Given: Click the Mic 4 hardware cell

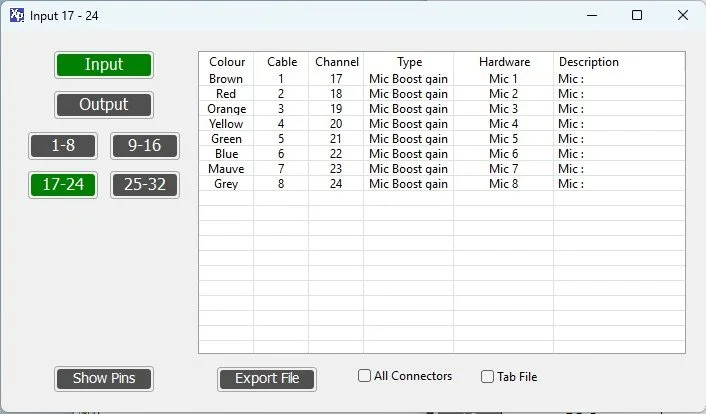Looking at the screenshot, I should 503,124.
